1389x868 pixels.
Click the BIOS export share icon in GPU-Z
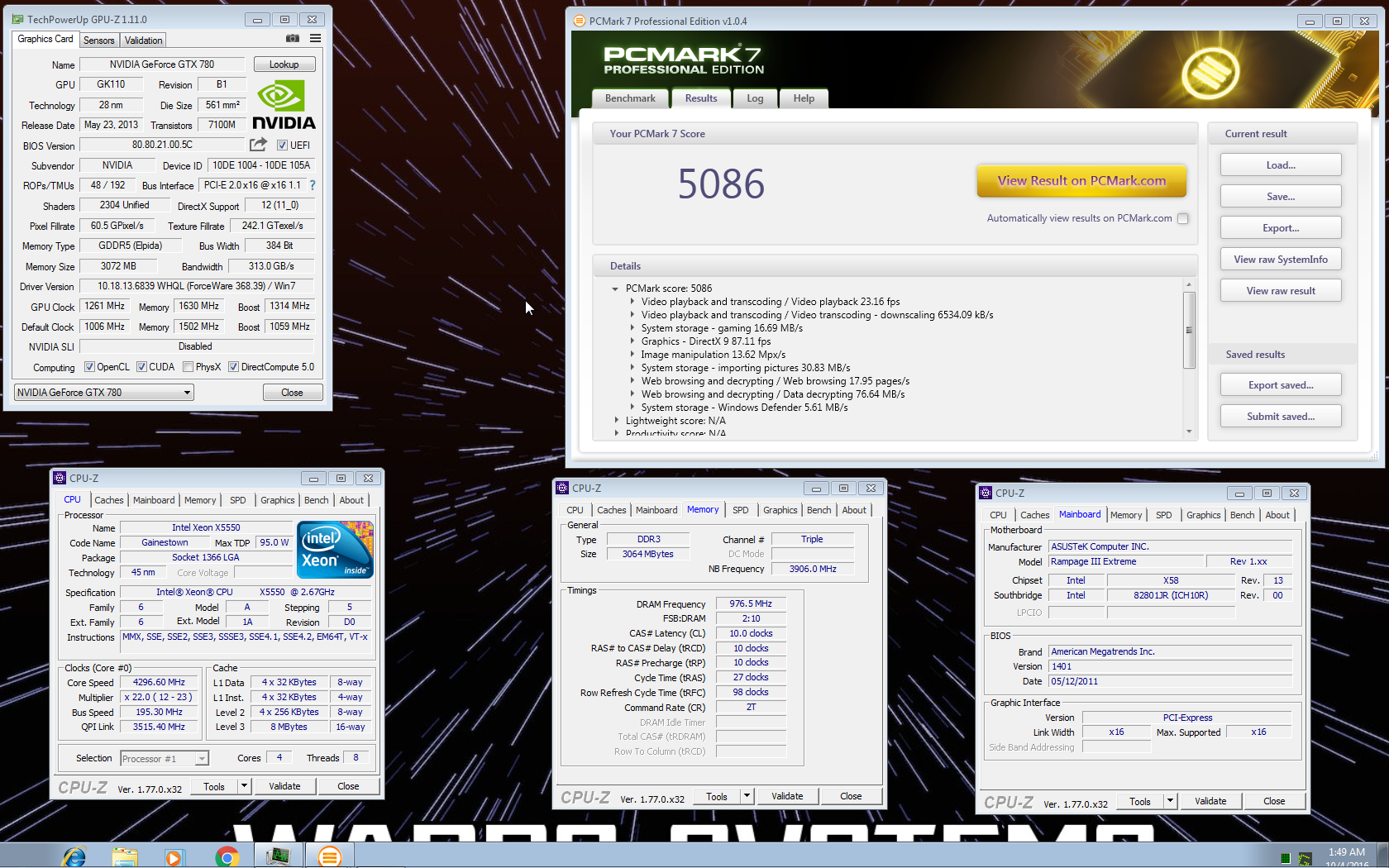[259, 145]
